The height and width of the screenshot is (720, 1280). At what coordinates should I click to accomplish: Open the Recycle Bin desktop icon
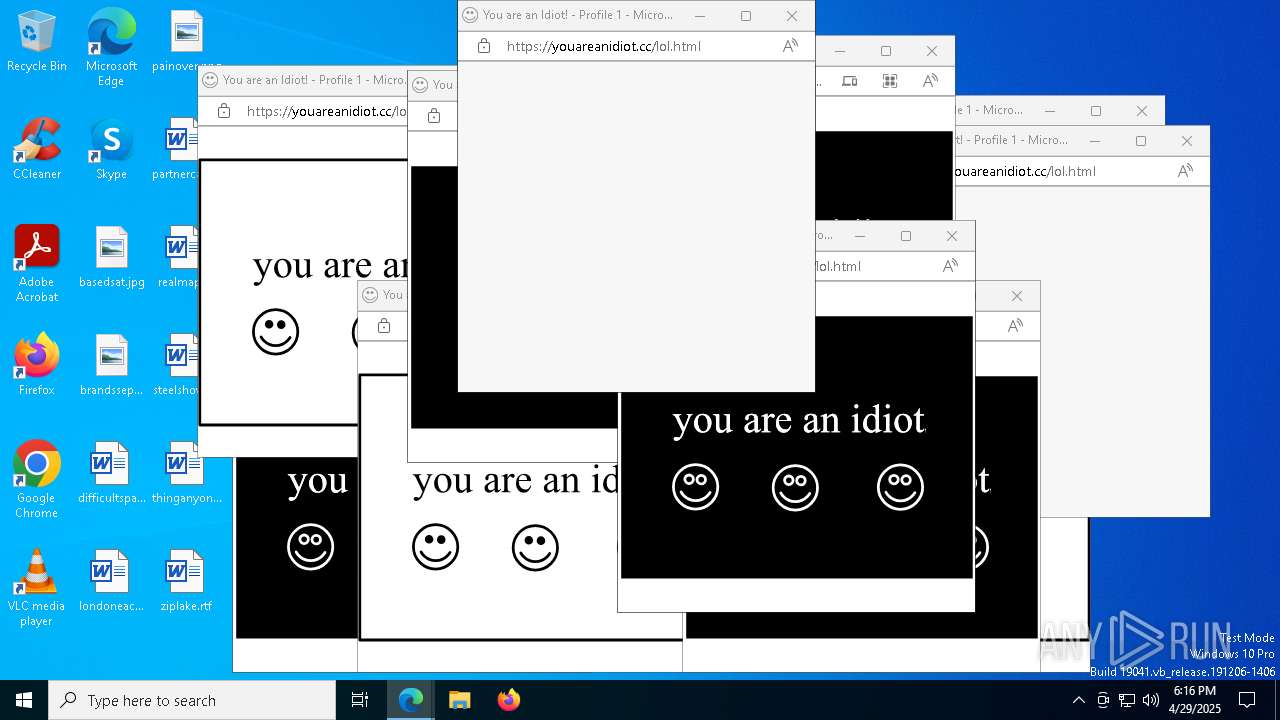click(37, 42)
